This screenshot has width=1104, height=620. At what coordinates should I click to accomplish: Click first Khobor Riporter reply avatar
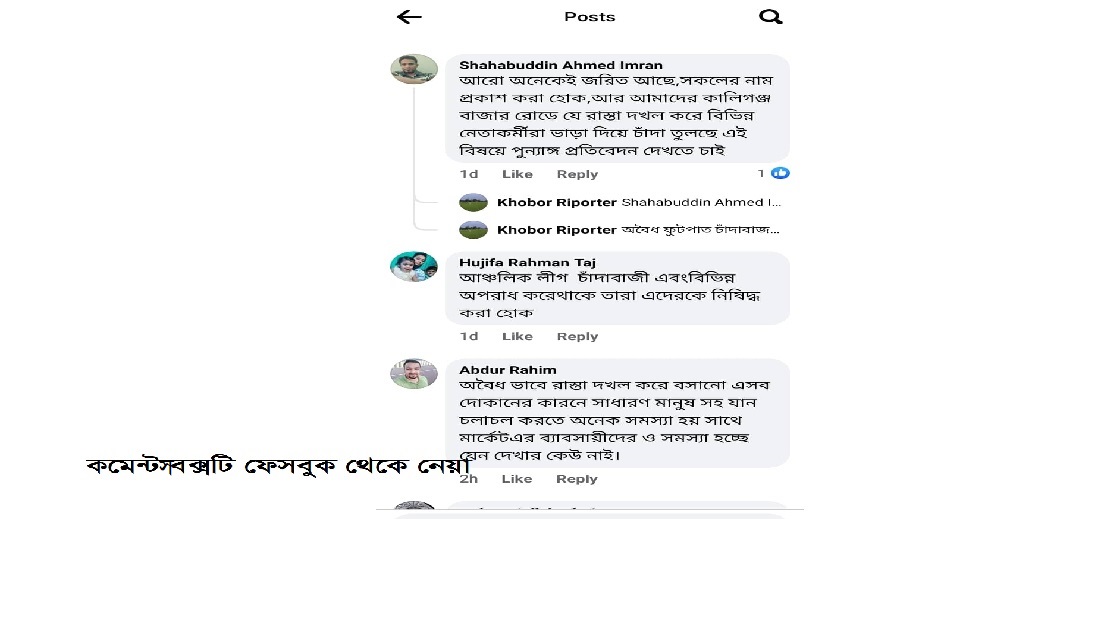(x=473, y=203)
